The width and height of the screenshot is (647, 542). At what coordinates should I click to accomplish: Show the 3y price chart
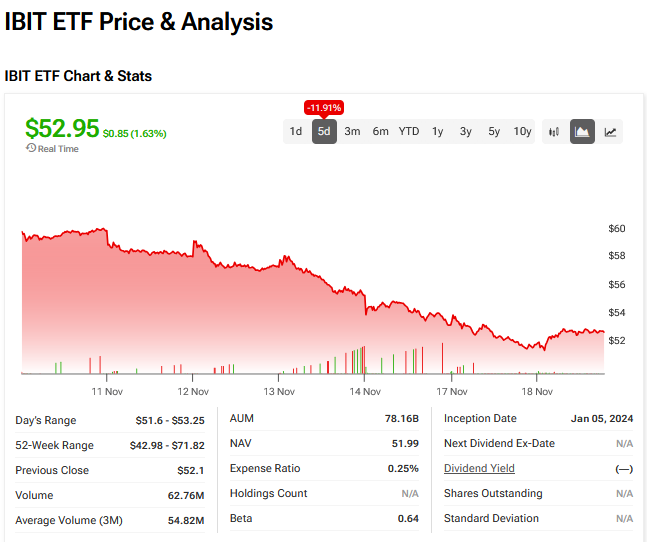(466, 131)
